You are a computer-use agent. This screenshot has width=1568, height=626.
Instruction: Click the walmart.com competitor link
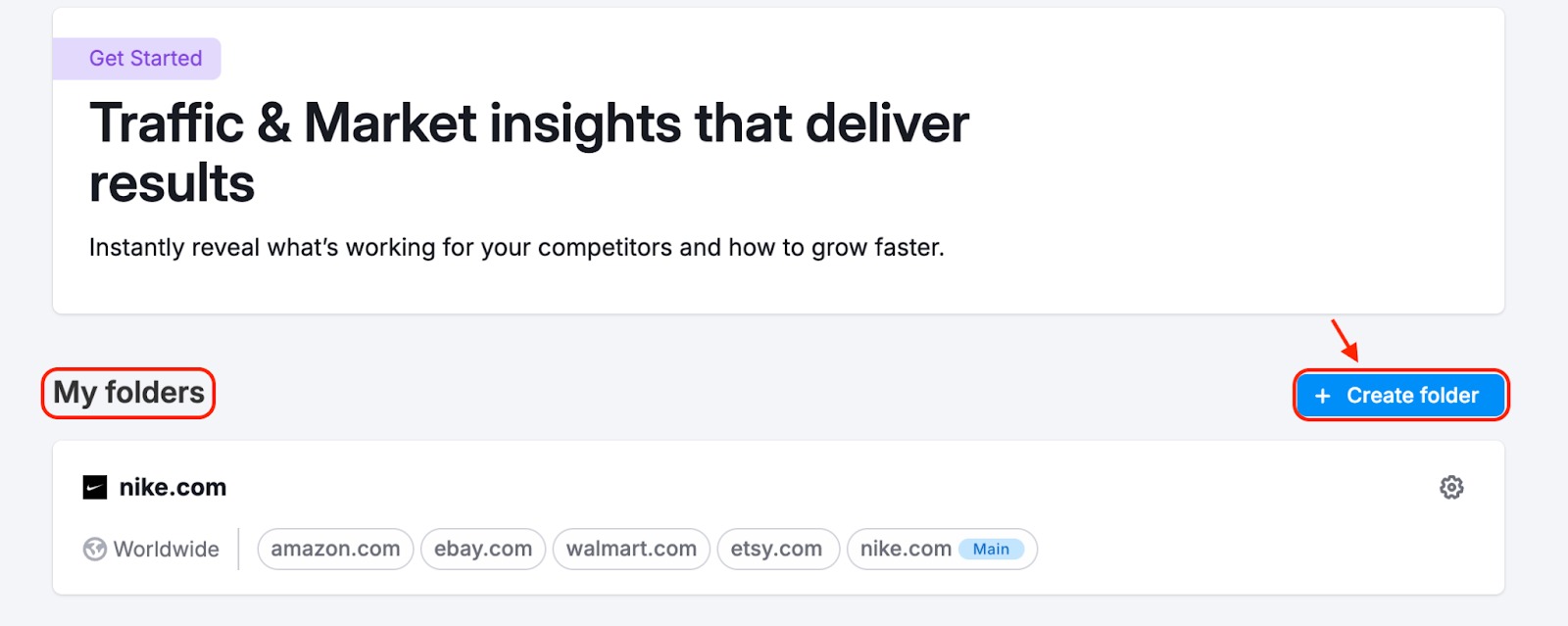631,549
